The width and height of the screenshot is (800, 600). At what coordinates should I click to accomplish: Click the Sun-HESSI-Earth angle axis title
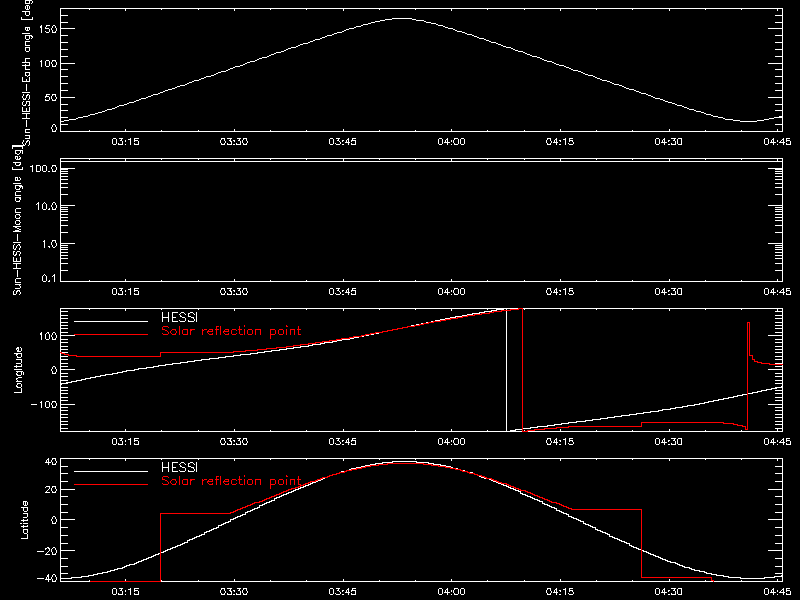27,72
